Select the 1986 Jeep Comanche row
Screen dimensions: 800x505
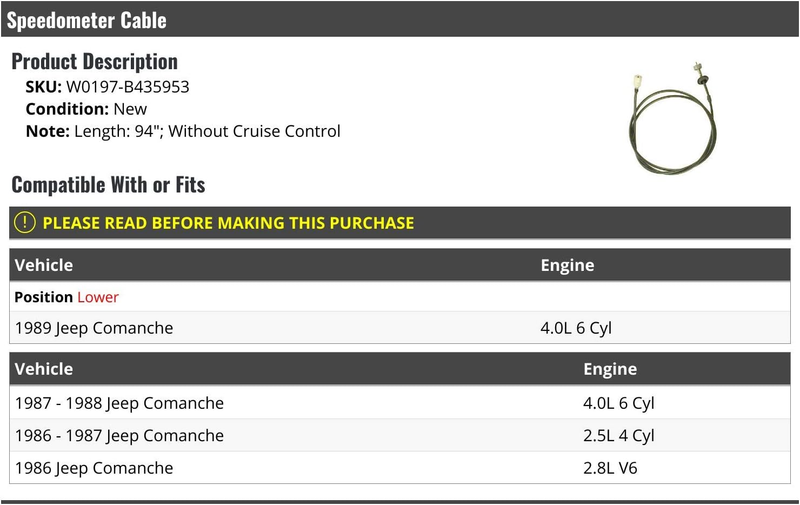(400, 468)
